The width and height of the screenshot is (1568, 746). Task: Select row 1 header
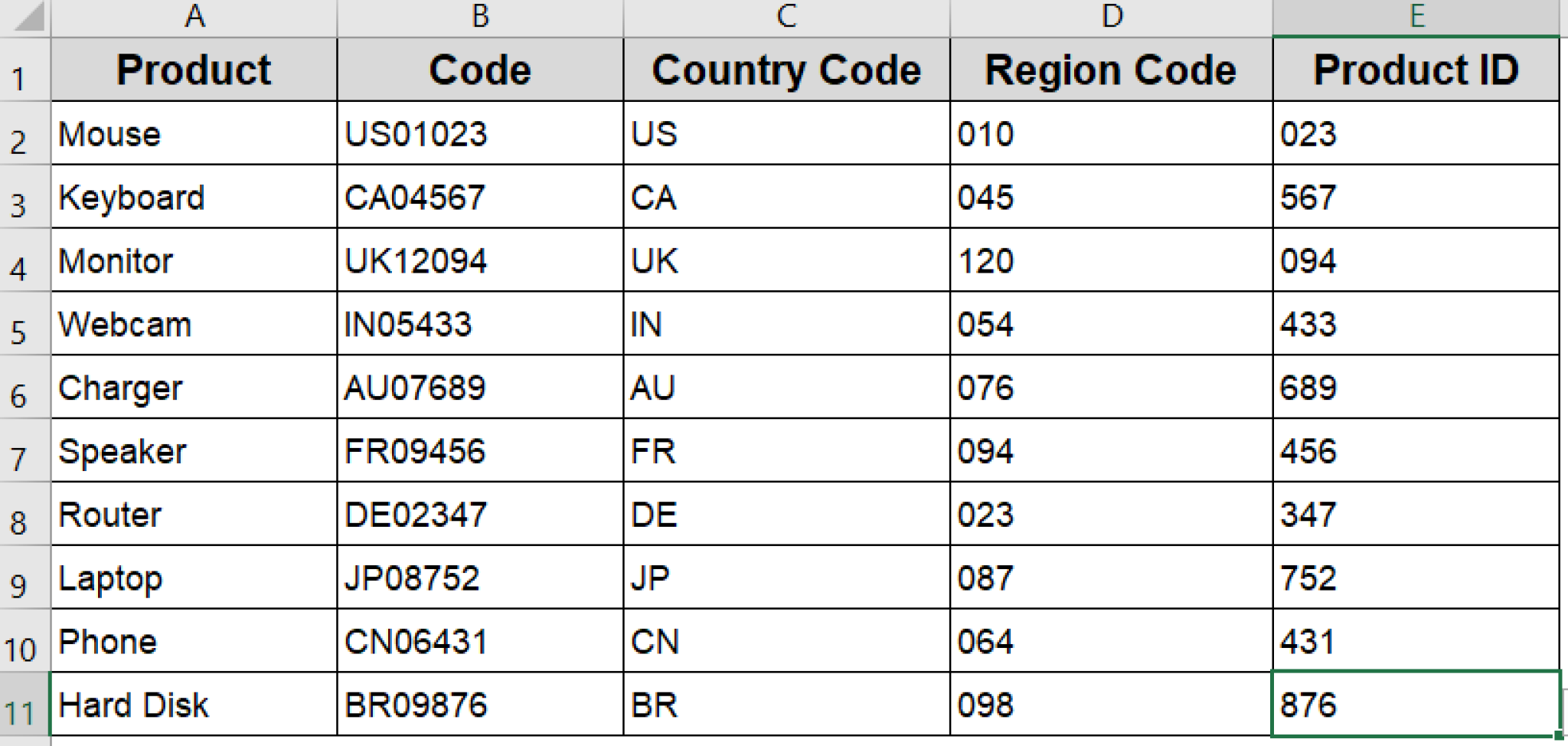21,69
